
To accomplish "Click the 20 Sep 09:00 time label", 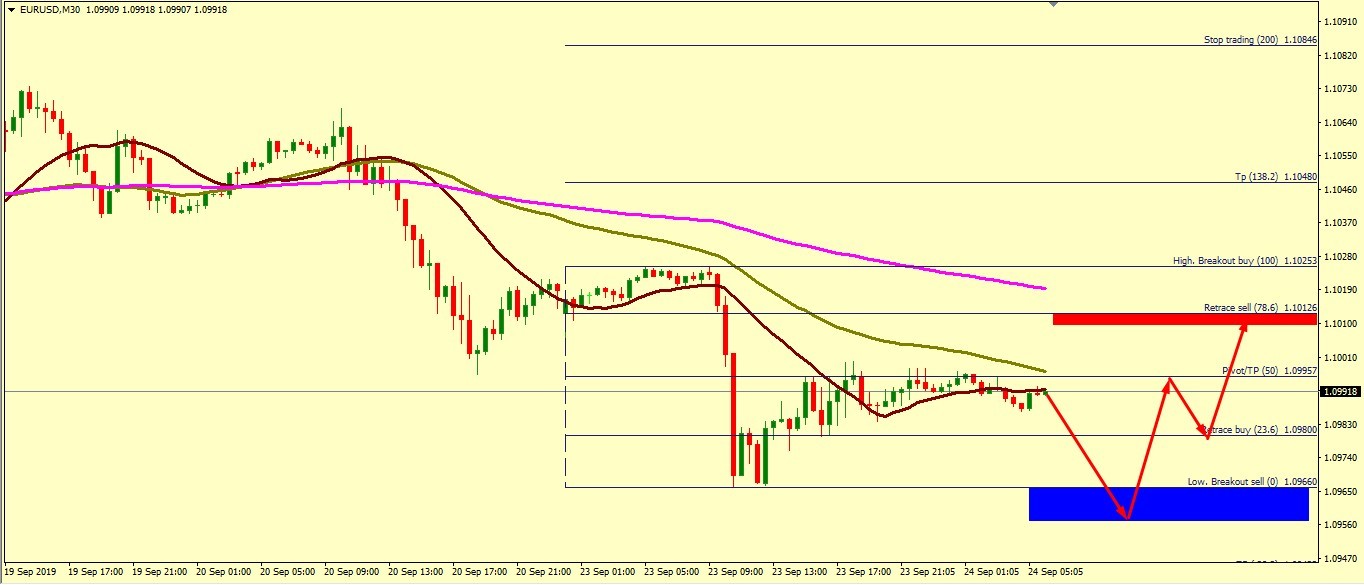I will point(353,573).
